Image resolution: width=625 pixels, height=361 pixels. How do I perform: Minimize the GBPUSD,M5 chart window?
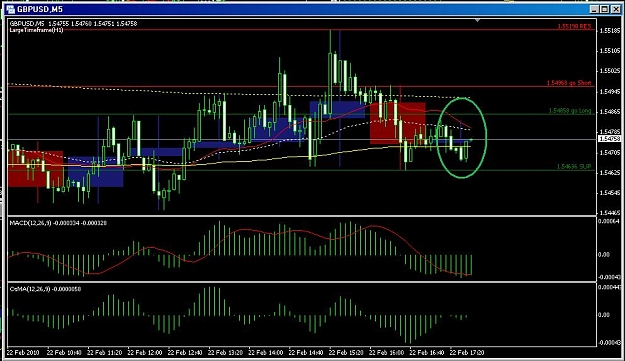[x=594, y=9]
